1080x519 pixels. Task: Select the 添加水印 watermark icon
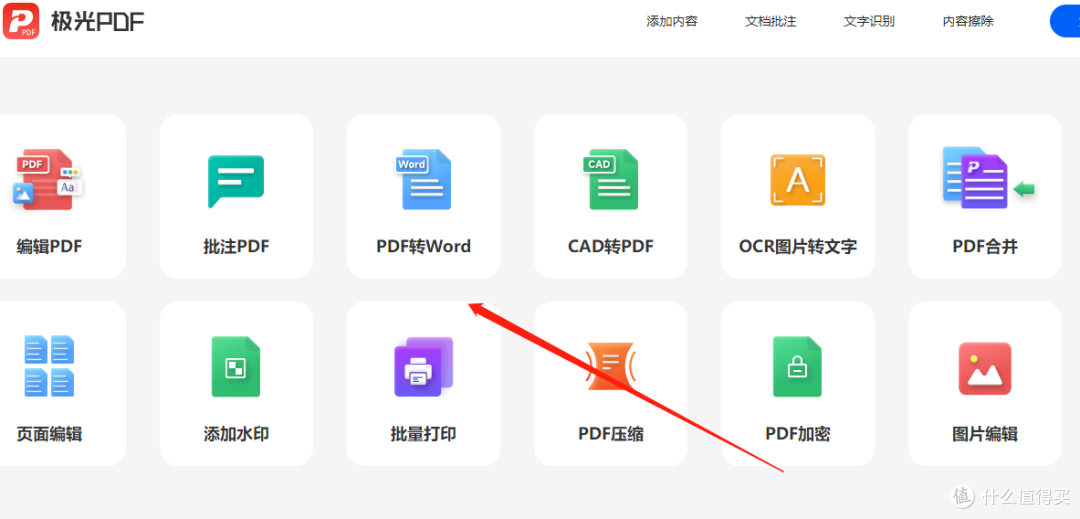(x=236, y=367)
